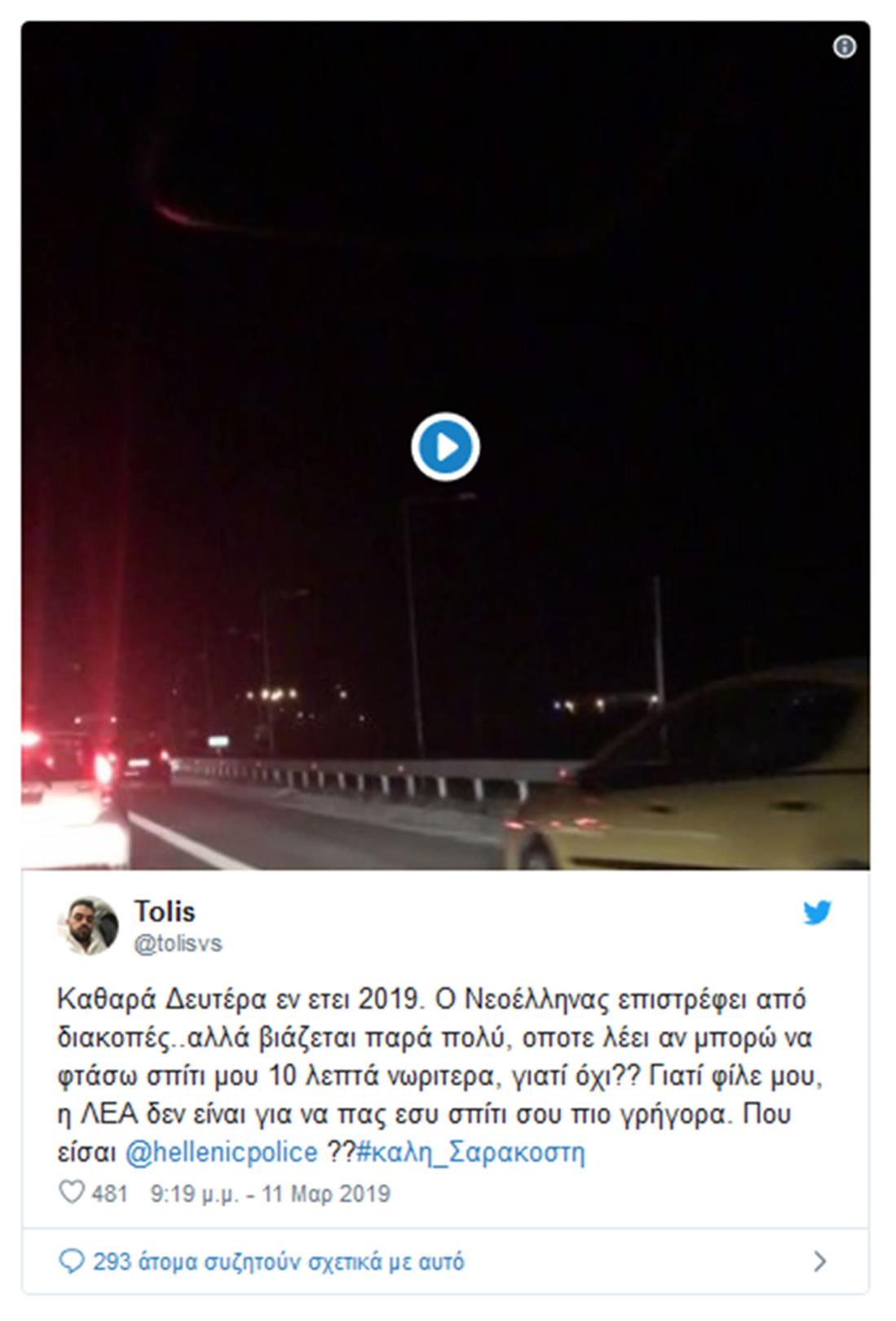The height and width of the screenshot is (1321, 896).
Task: Open the '293 άτομα συζητούν σχετικά με αυτό' link
Action: coord(279,1262)
